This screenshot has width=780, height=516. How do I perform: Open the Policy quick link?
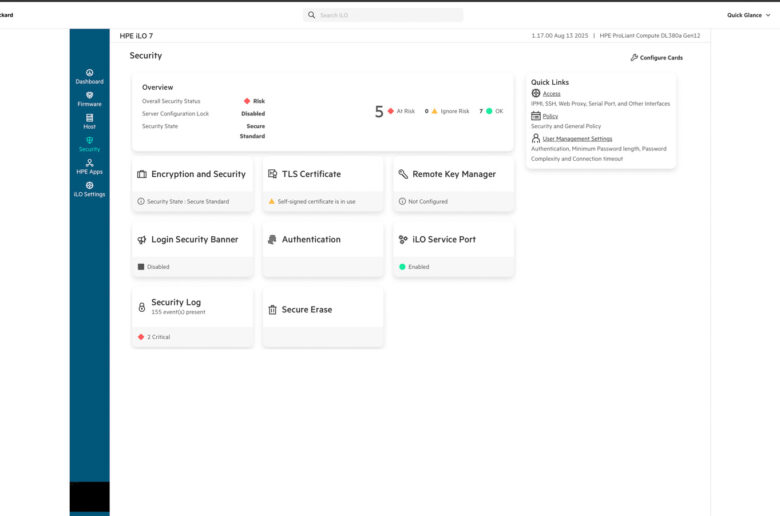pyautogui.click(x=550, y=116)
